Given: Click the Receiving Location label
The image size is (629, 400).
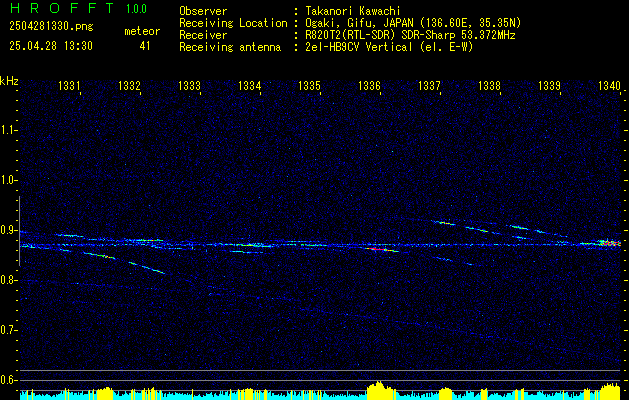Looking at the screenshot, I should (x=233, y=23).
